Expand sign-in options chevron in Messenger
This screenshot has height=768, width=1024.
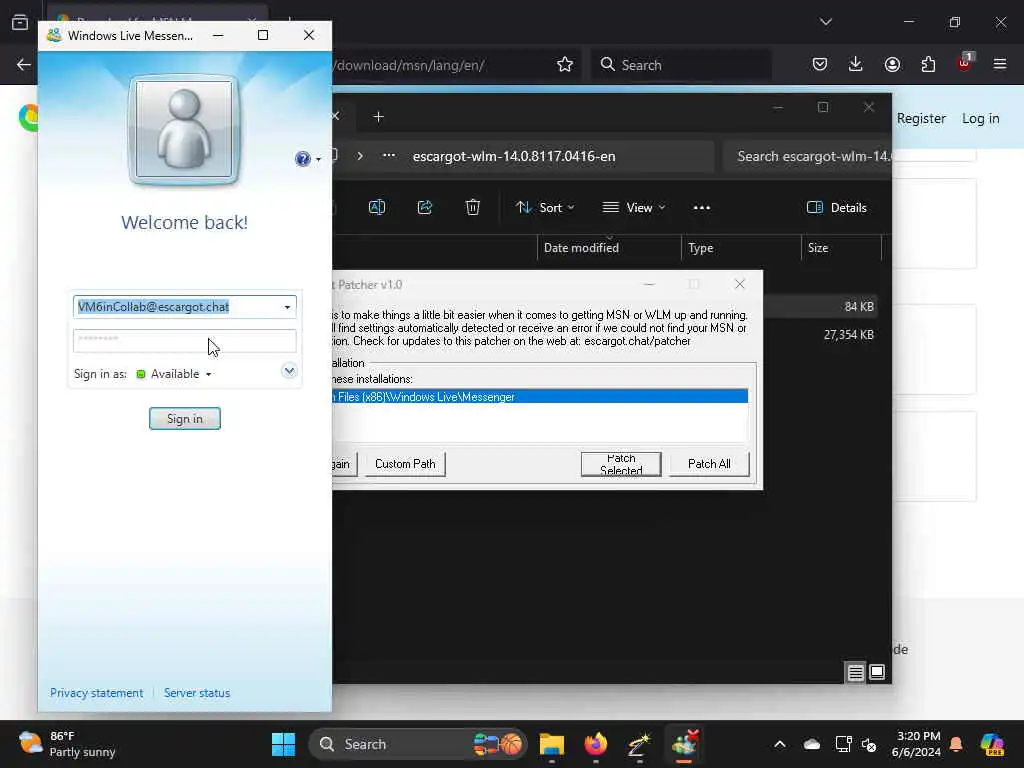(289, 371)
